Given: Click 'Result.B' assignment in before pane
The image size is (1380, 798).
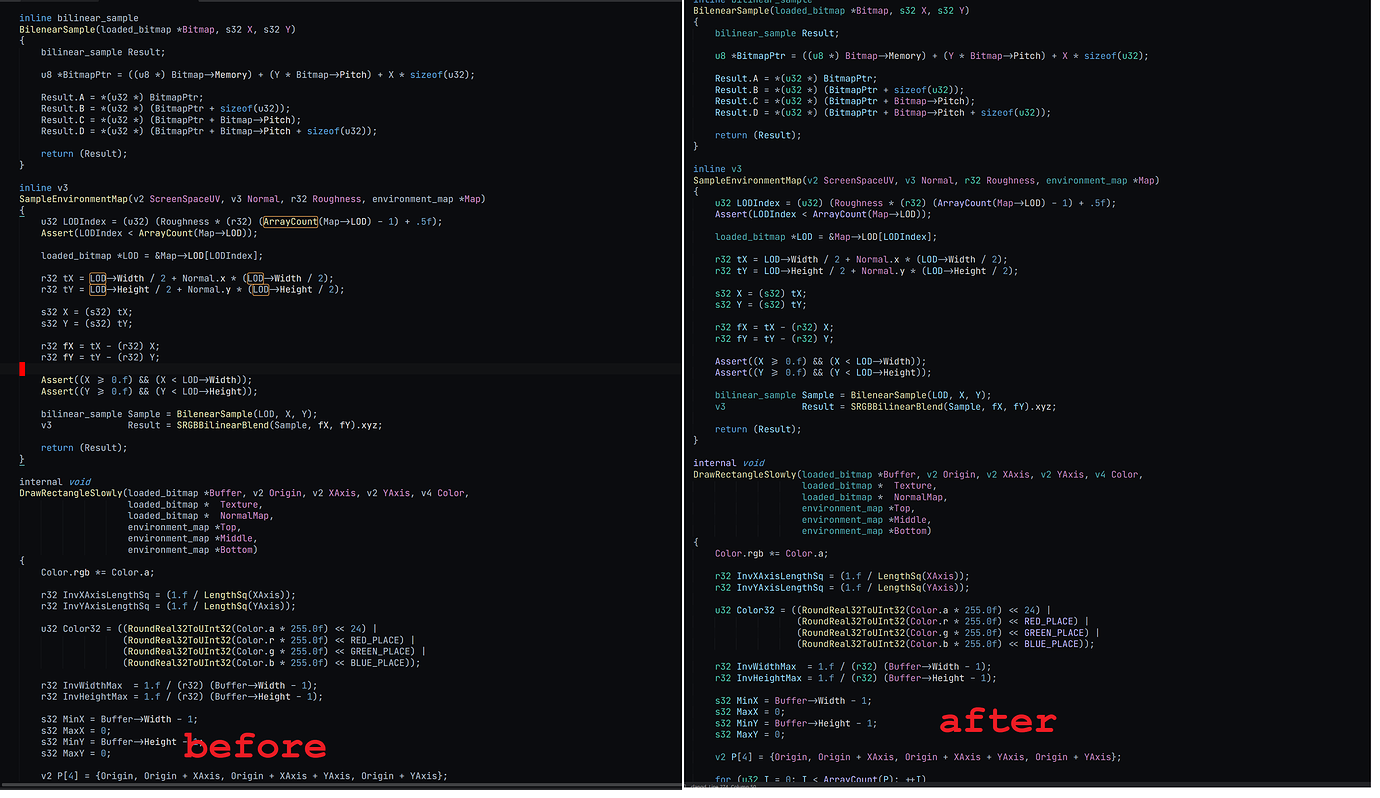Looking at the screenshot, I should click(165, 108).
